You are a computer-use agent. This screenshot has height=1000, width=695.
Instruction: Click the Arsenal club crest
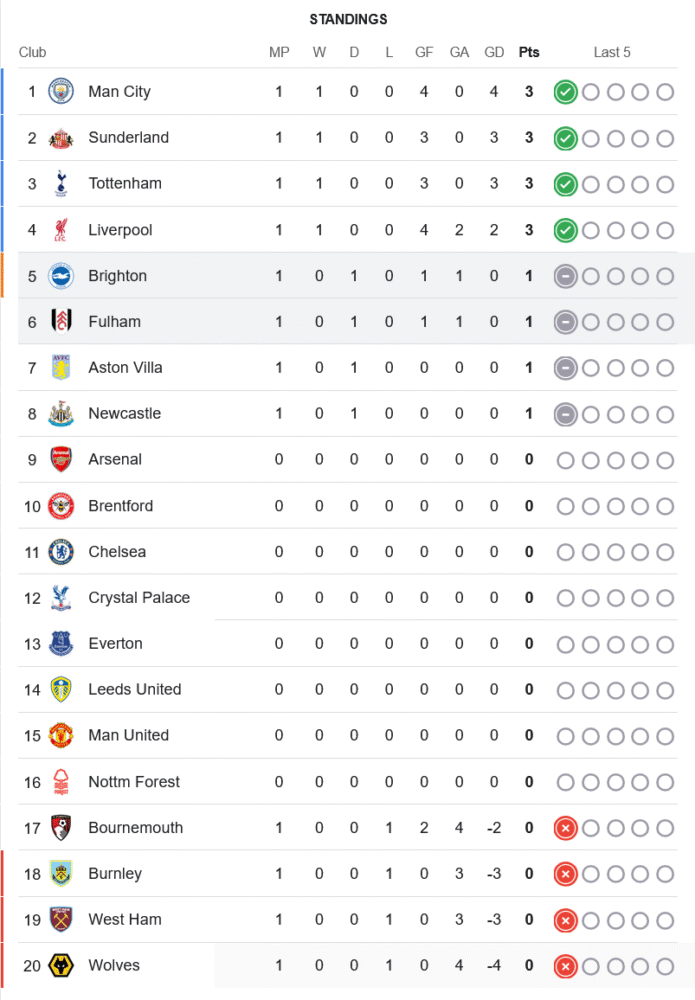(62, 460)
